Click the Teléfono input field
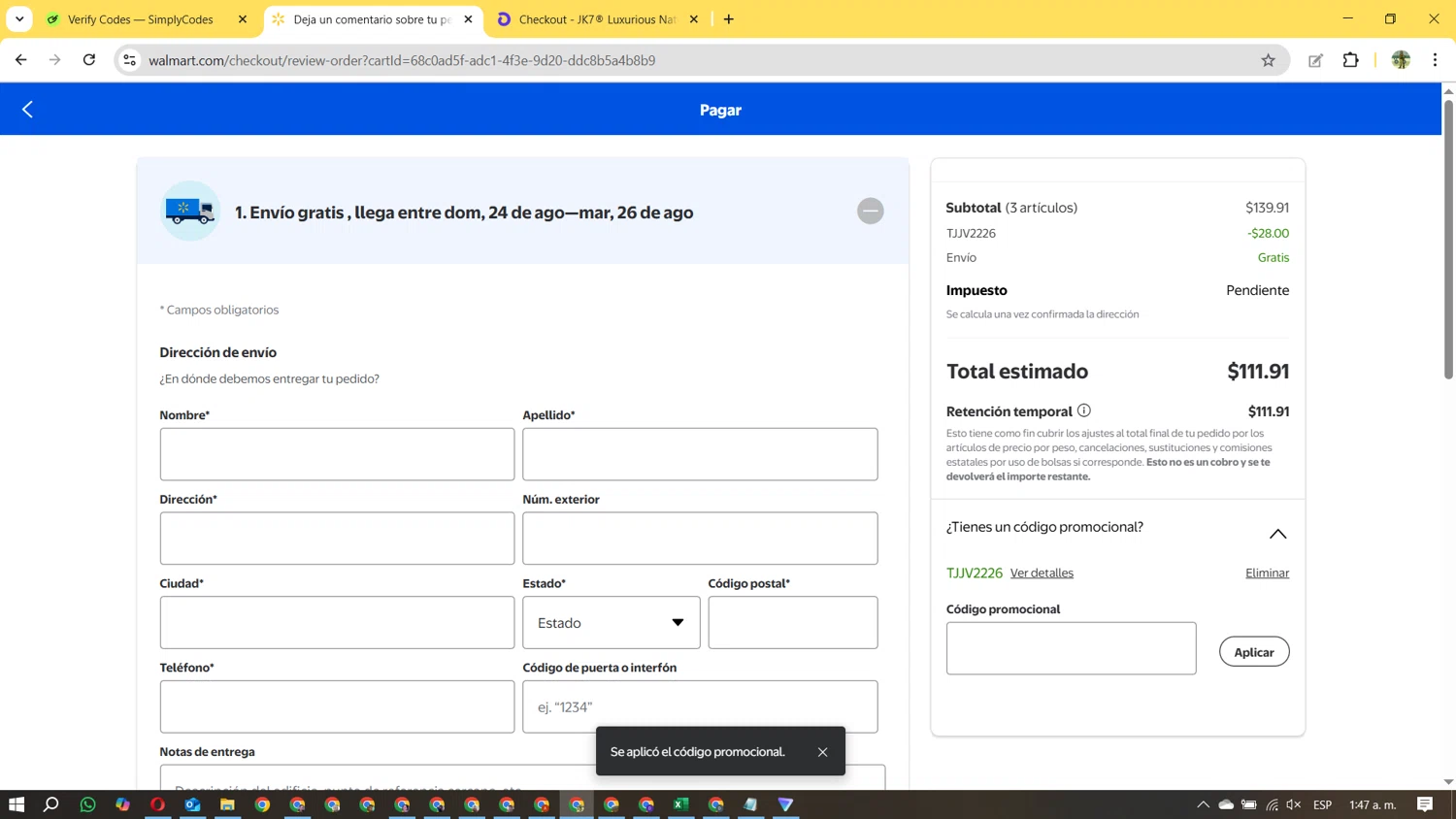This screenshot has width=1456, height=819. pos(337,706)
